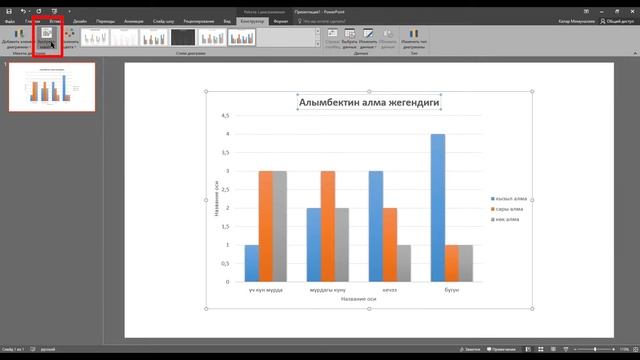Toggle Примечания comments pane button
The image size is (640, 360).
[501, 349]
